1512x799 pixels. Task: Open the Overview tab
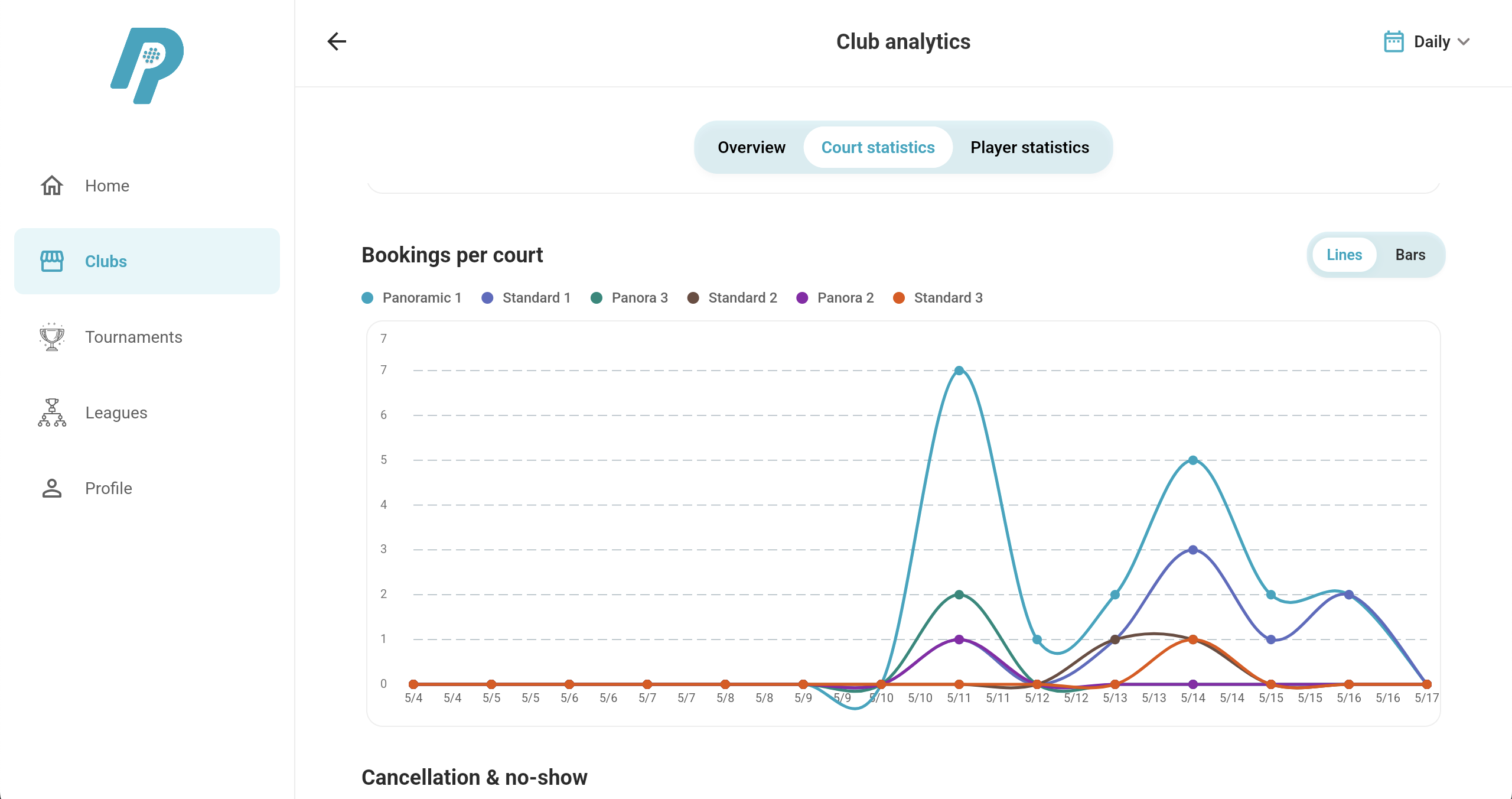pyautogui.click(x=751, y=147)
